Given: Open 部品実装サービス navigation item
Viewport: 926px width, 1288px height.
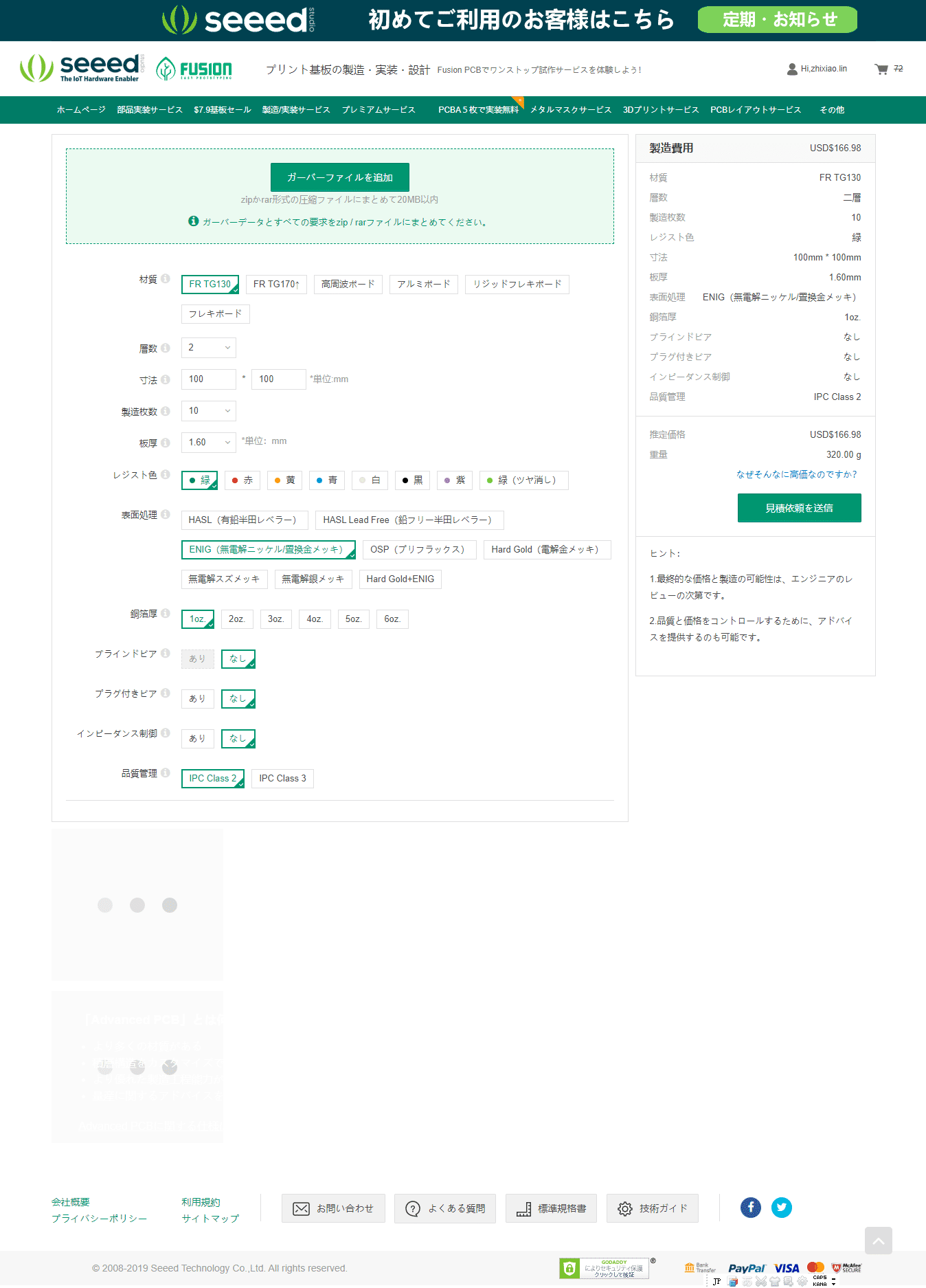Looking at the screenshot, I should pos(150,110).
